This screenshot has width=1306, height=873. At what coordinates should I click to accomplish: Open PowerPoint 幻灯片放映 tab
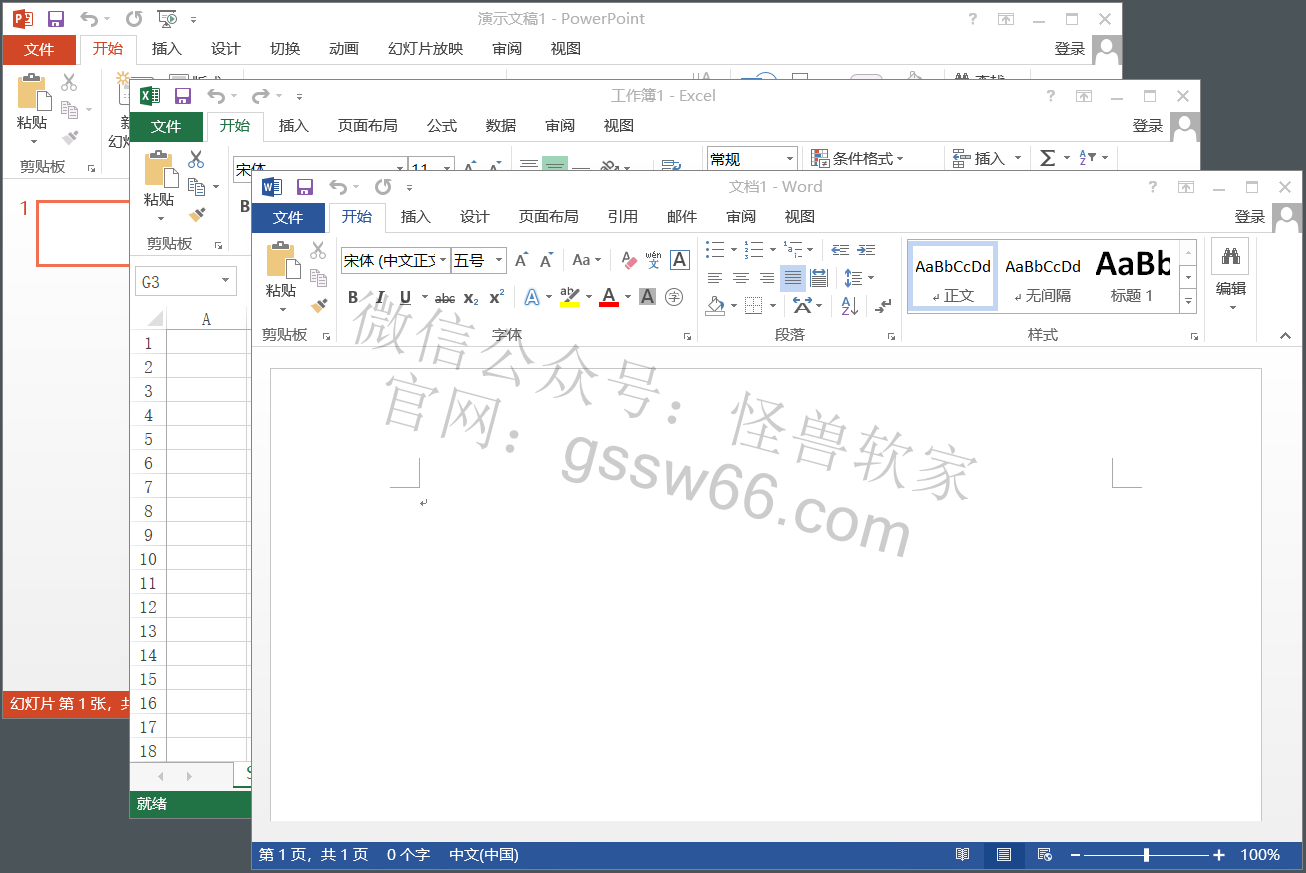click(x=426, y=49)
